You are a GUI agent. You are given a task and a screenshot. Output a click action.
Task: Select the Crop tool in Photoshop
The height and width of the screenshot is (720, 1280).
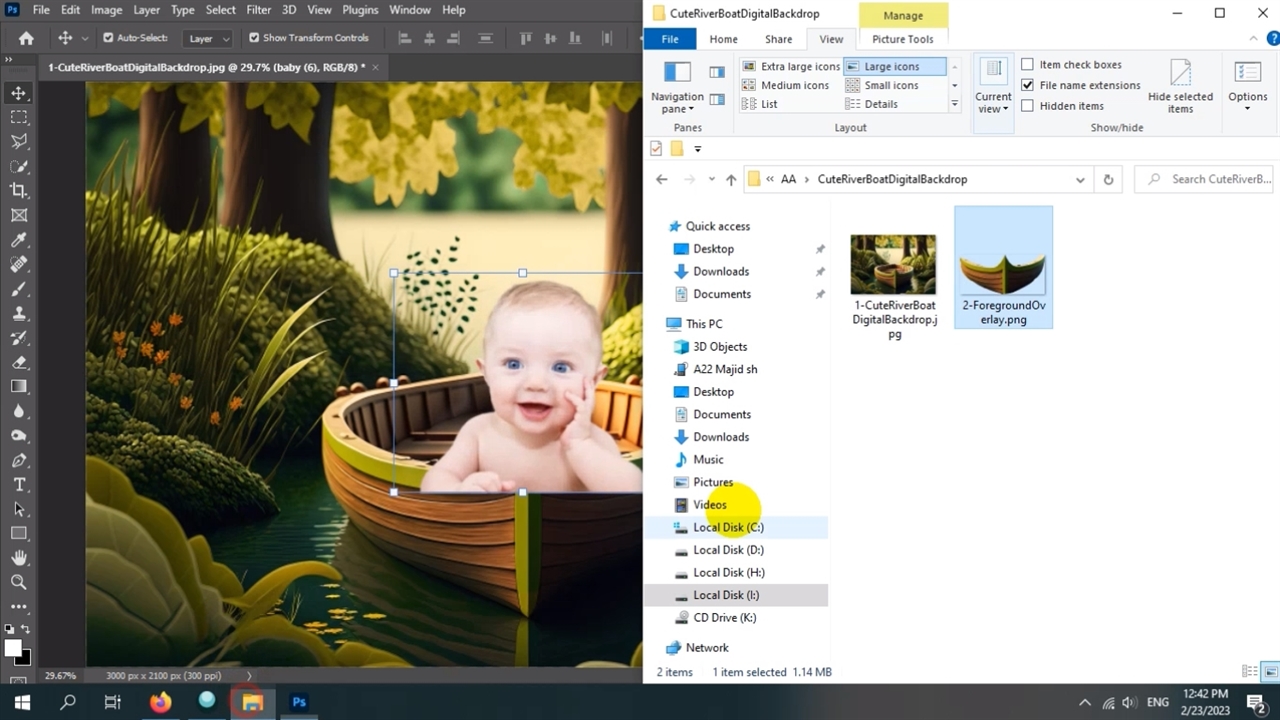click(x=19, y=191)
